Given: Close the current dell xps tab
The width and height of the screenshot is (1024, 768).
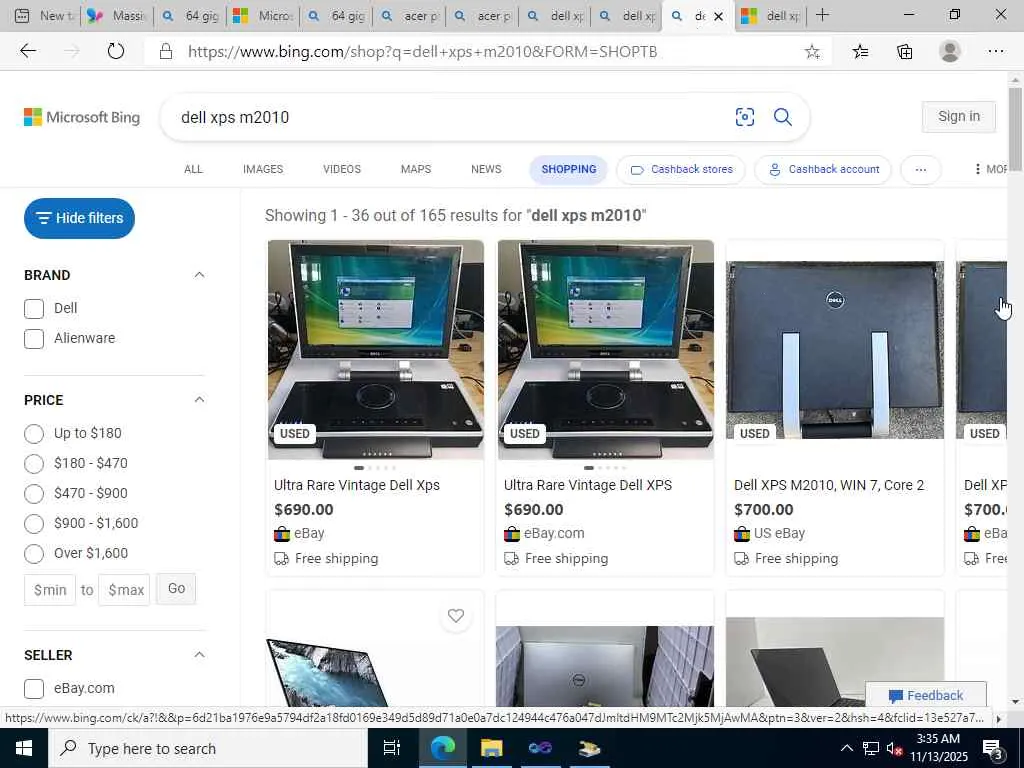Looking at the screenshot, I should [718, 16].
